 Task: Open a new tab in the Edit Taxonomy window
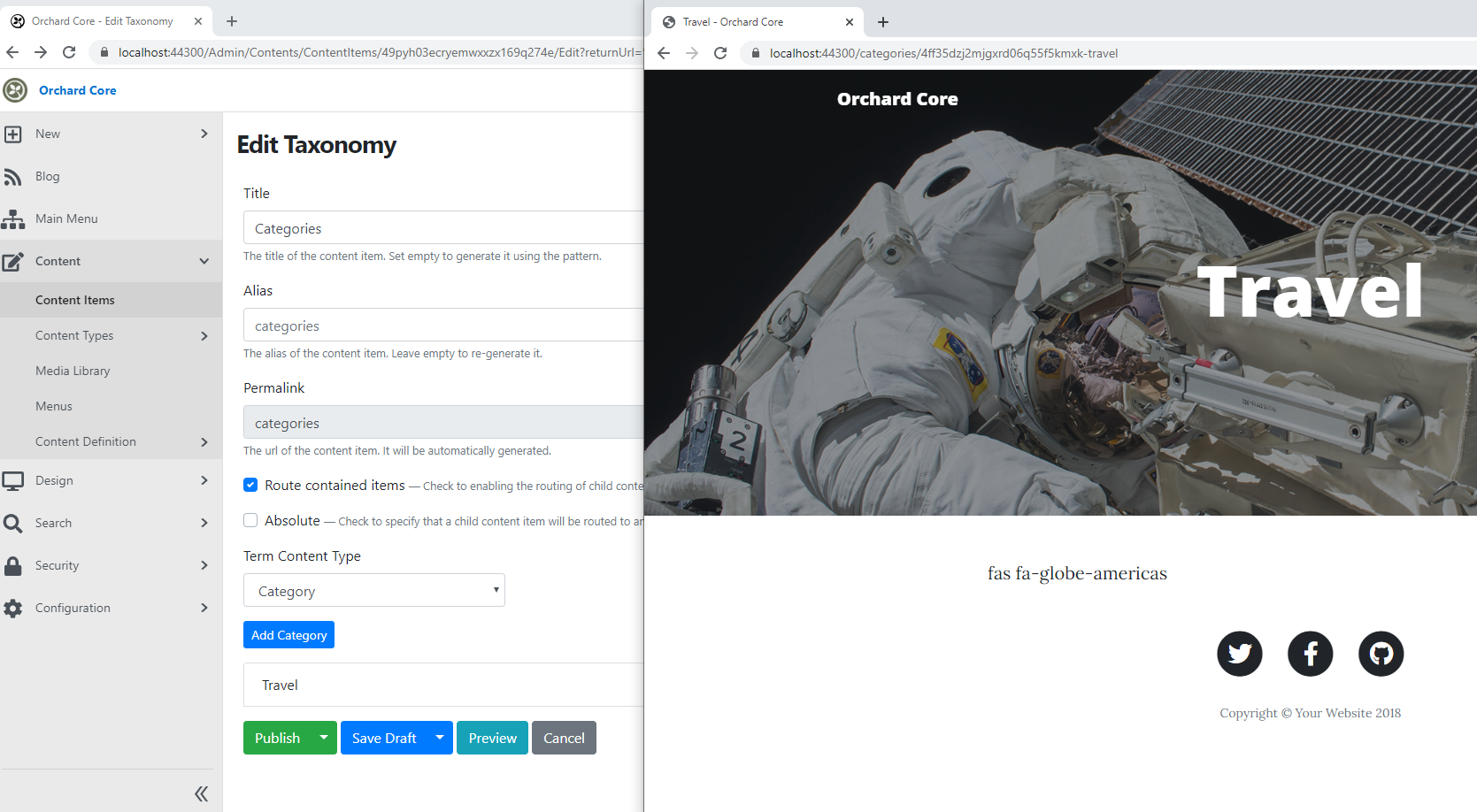[232, 21]
